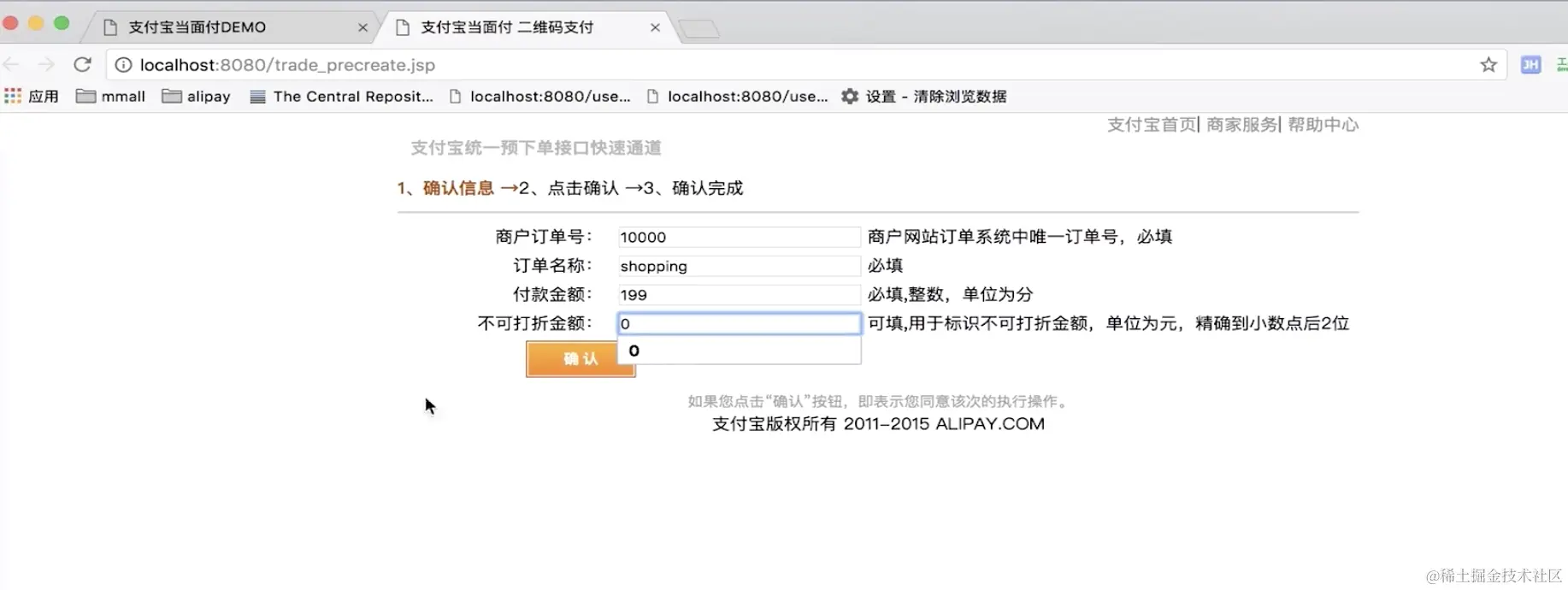The image size is (1568, 590).
Task: Click the heading 支付宝统一预下单接口快速通道
Action: pyautogui.click(x=536, y=148)
